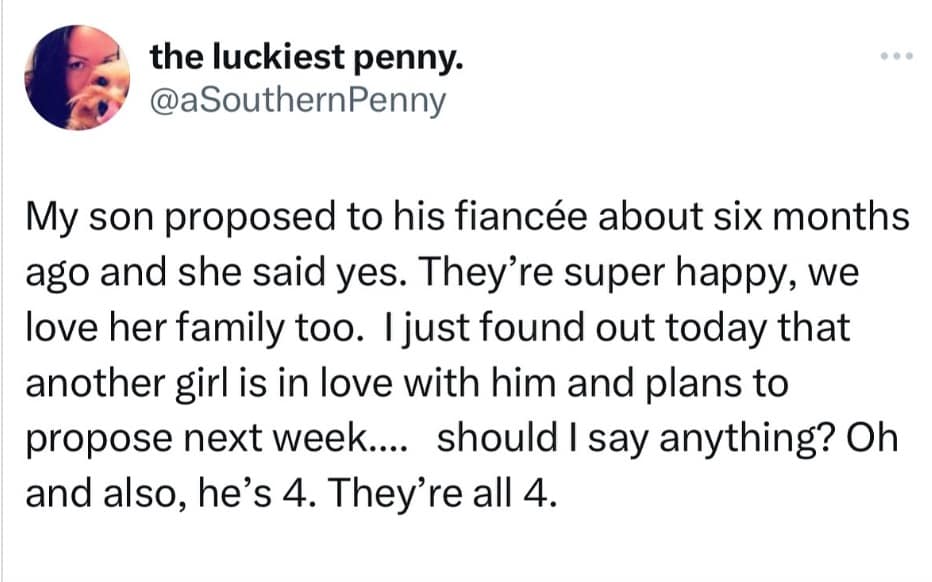
Task: Click the profile avatar photo
Action: [77, 78]
